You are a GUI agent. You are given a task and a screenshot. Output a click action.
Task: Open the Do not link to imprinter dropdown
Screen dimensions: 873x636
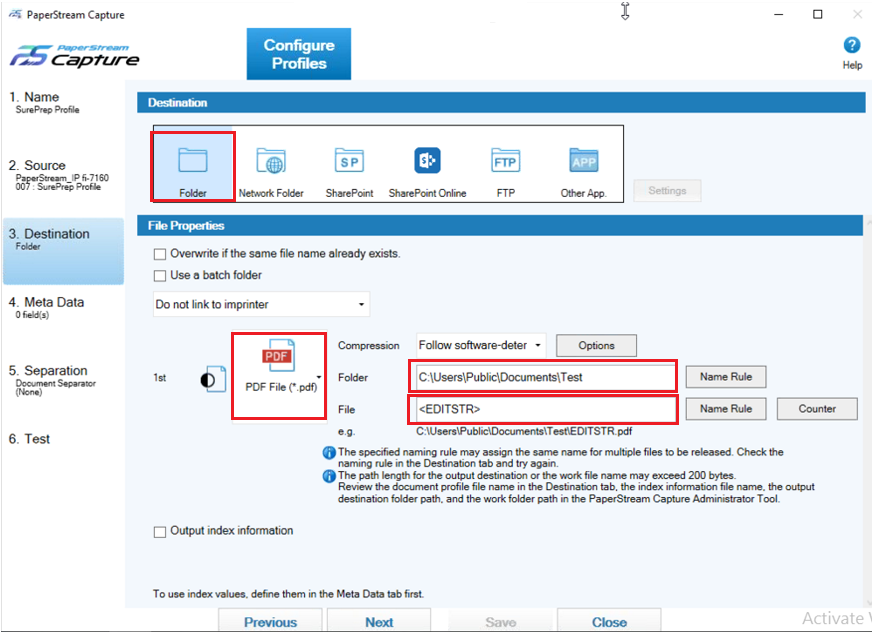pyautogui.click(x=261, y=305)
